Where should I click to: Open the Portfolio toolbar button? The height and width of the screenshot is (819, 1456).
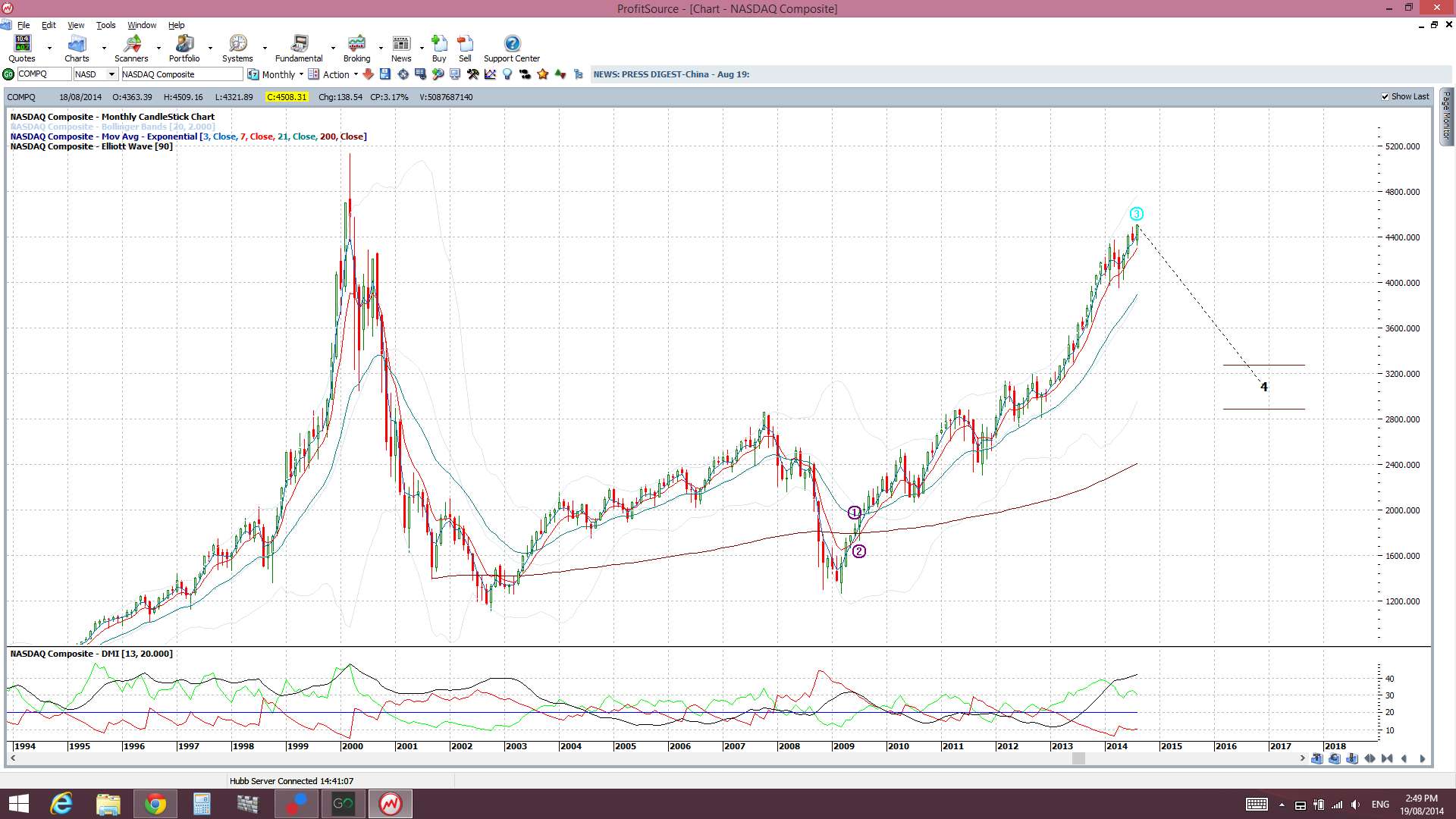click(x=184, y=49)
